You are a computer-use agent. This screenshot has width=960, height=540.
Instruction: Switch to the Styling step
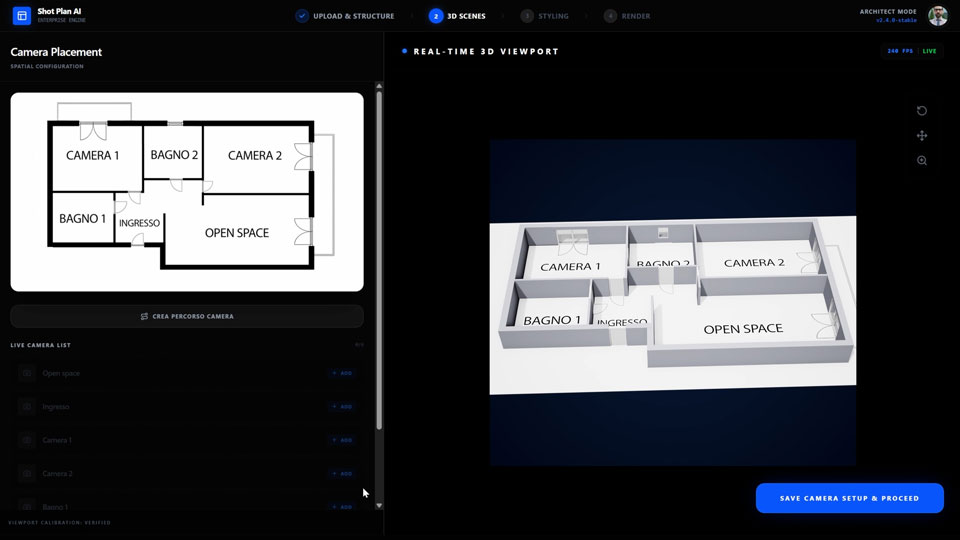pos(545,16)
